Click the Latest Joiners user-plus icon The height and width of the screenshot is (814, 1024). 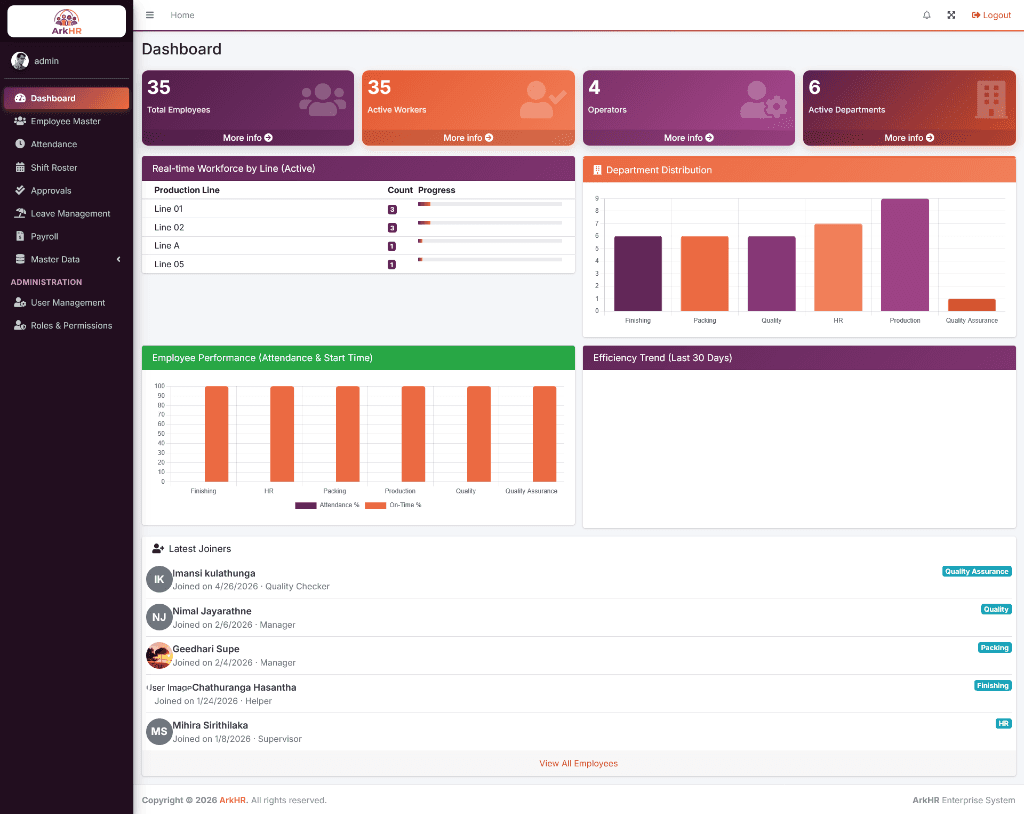click(x=158, y=549)
